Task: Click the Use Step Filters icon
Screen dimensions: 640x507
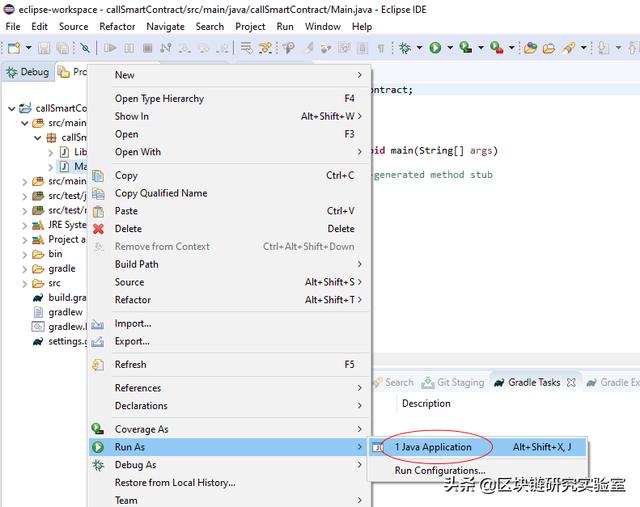Action: point(265,48)
